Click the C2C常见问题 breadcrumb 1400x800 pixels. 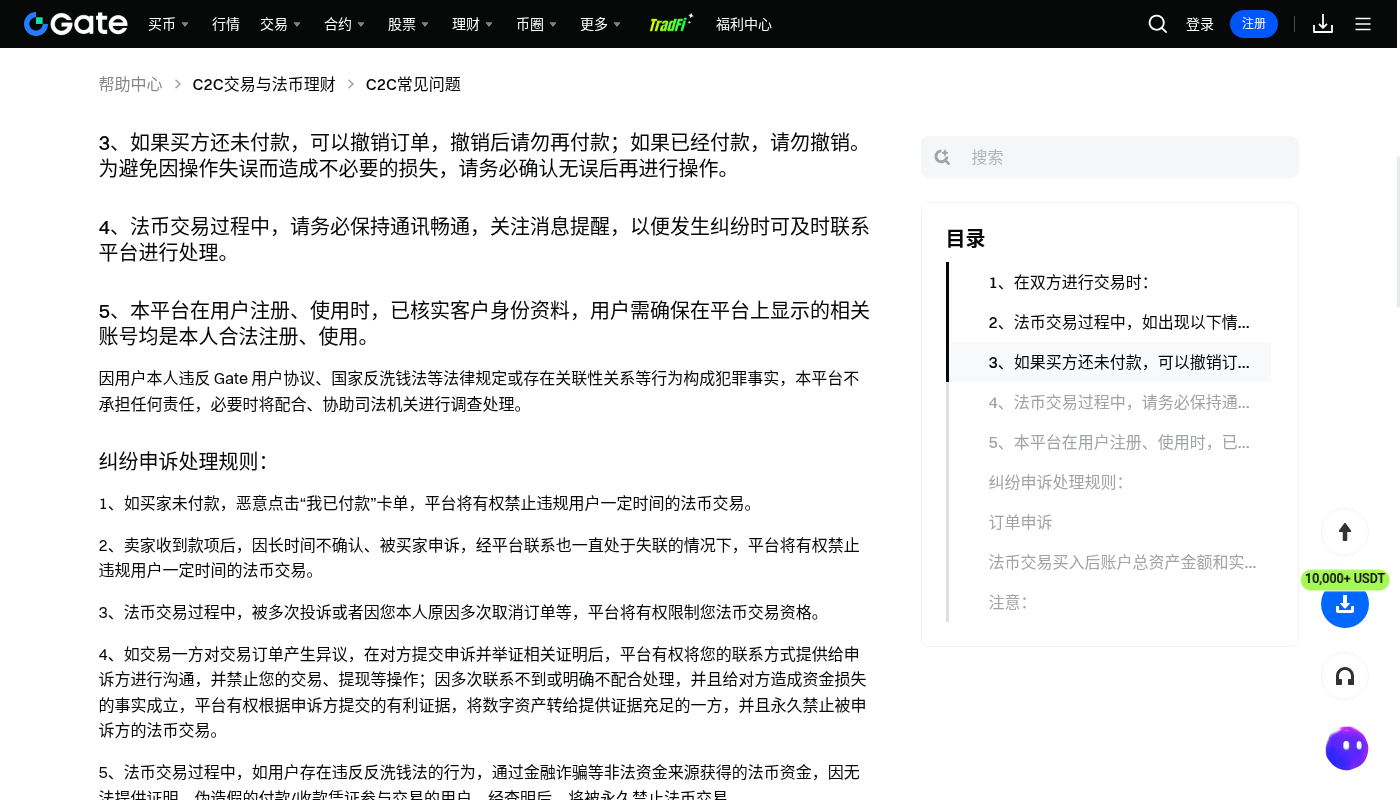(413, 84)
